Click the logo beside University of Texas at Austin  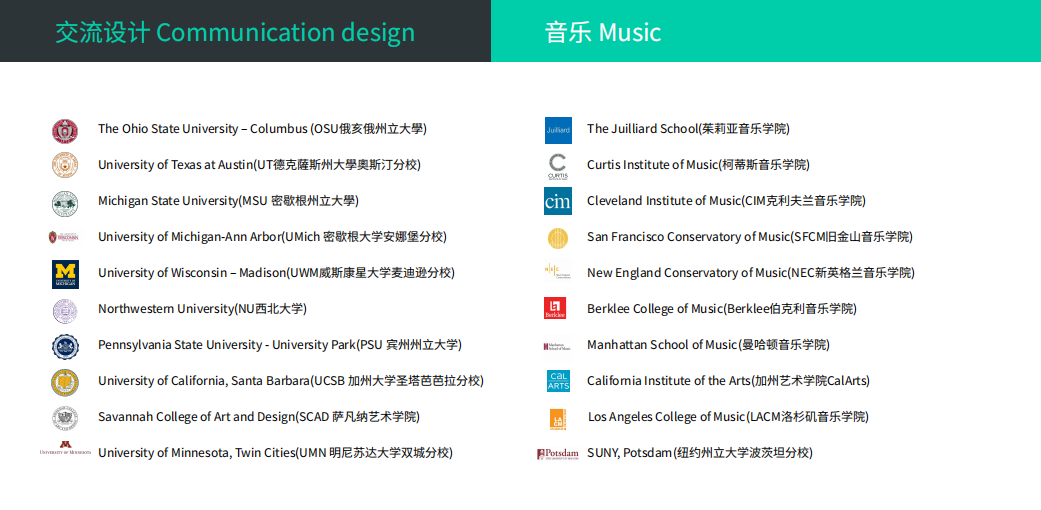point(65,165)
